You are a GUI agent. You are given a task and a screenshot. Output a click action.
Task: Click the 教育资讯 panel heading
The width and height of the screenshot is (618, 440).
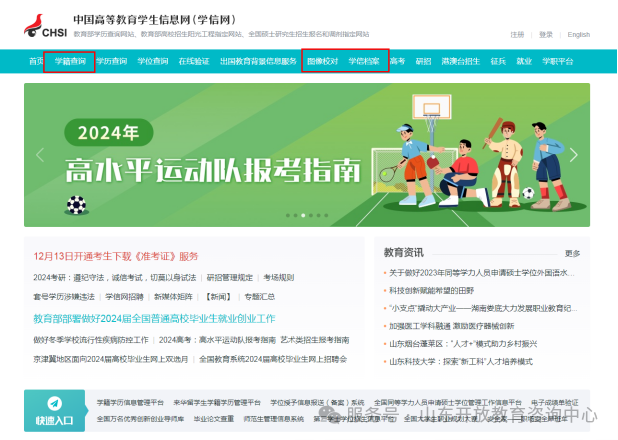coord(404,252)
